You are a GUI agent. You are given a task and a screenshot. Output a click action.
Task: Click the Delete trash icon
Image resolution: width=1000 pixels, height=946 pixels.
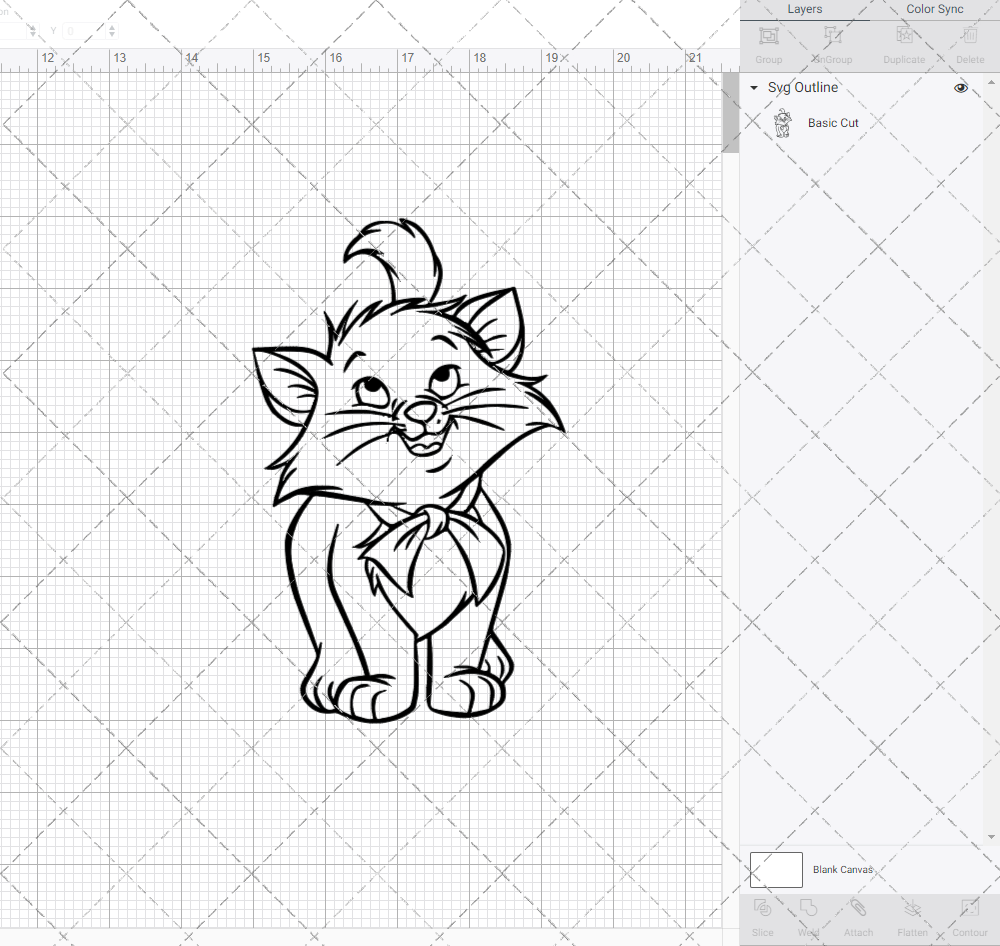pyautogui.click(x=969, y=36)
